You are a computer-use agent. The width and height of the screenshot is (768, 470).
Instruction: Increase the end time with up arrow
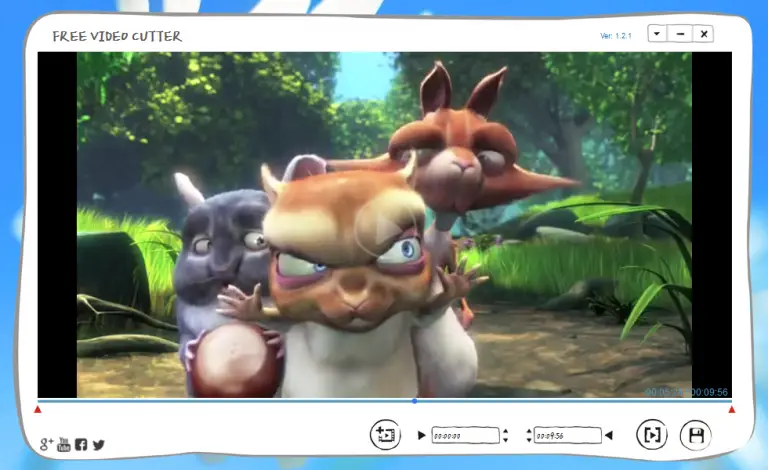pos(529,431)
